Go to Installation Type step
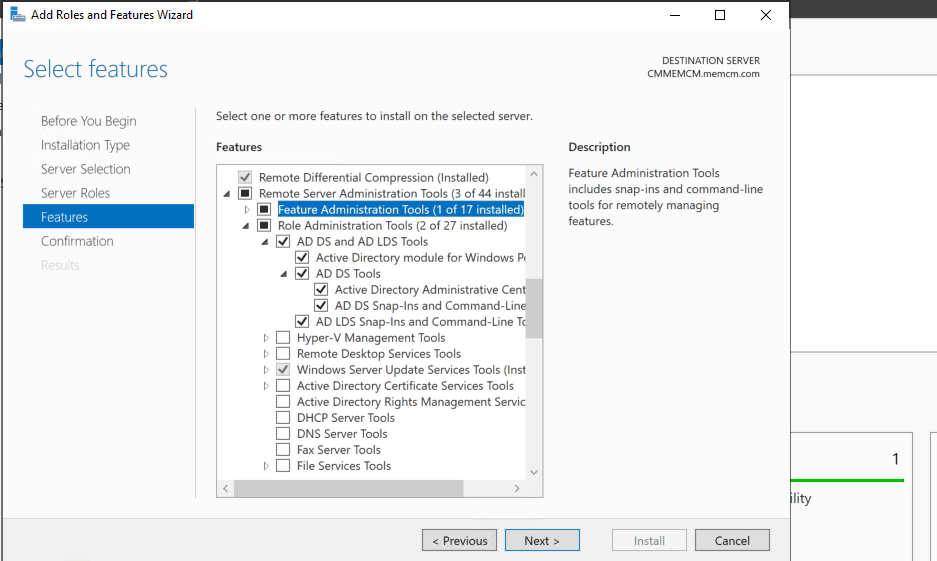This screenshot has height=561, width=937. pyautogui.click(x=85, y=145)
